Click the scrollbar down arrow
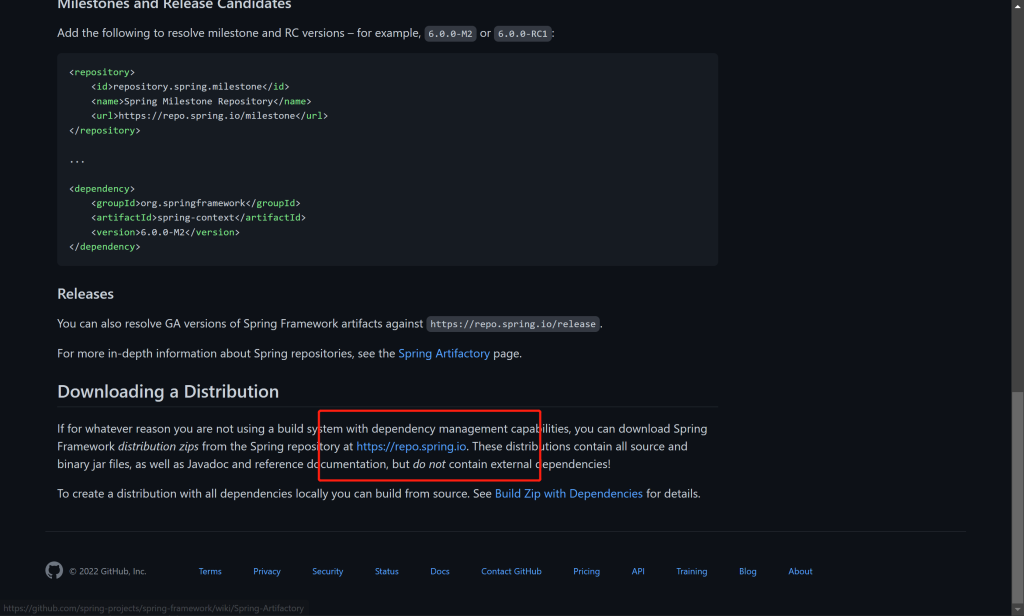Screen dimensions: 1024x616 tap(1017, 609)
